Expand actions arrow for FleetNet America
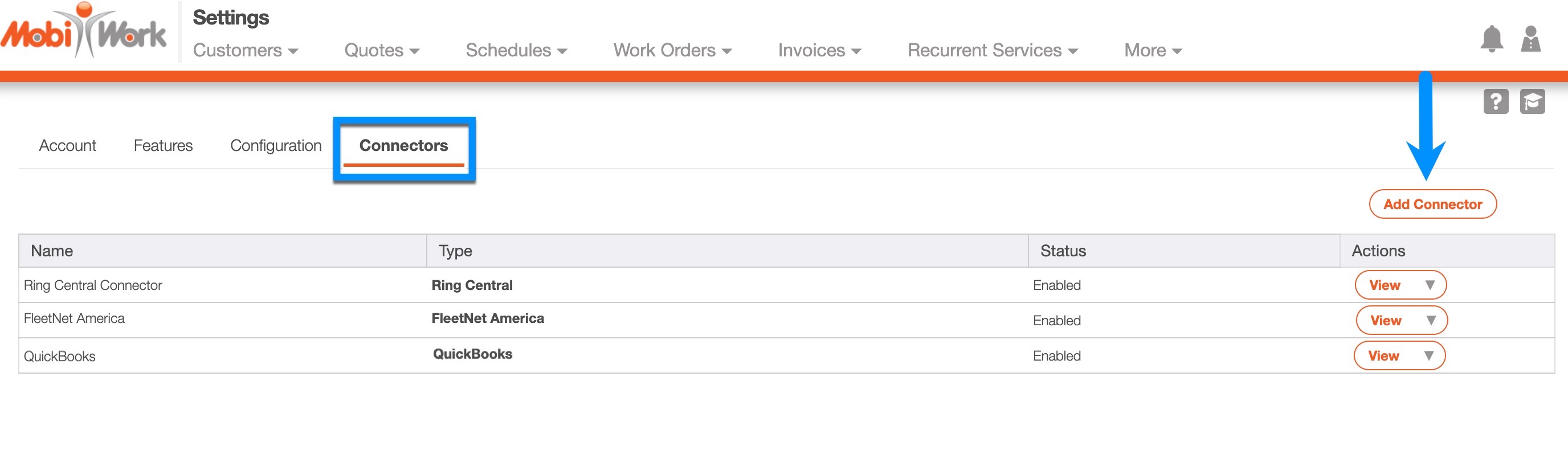 click(1431, 321)
